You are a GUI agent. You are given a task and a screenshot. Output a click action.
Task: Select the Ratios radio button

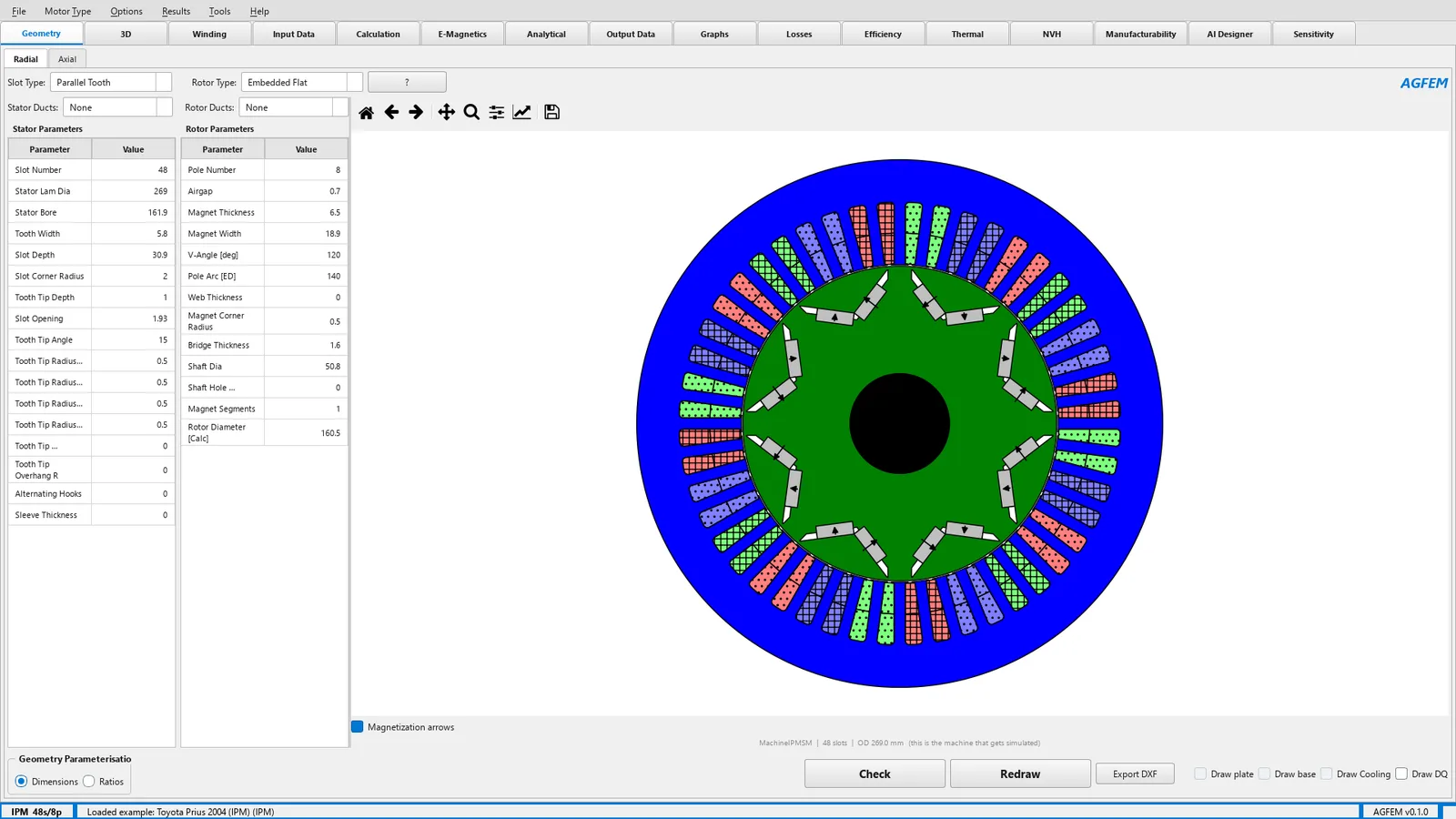(x=89, y=782)
